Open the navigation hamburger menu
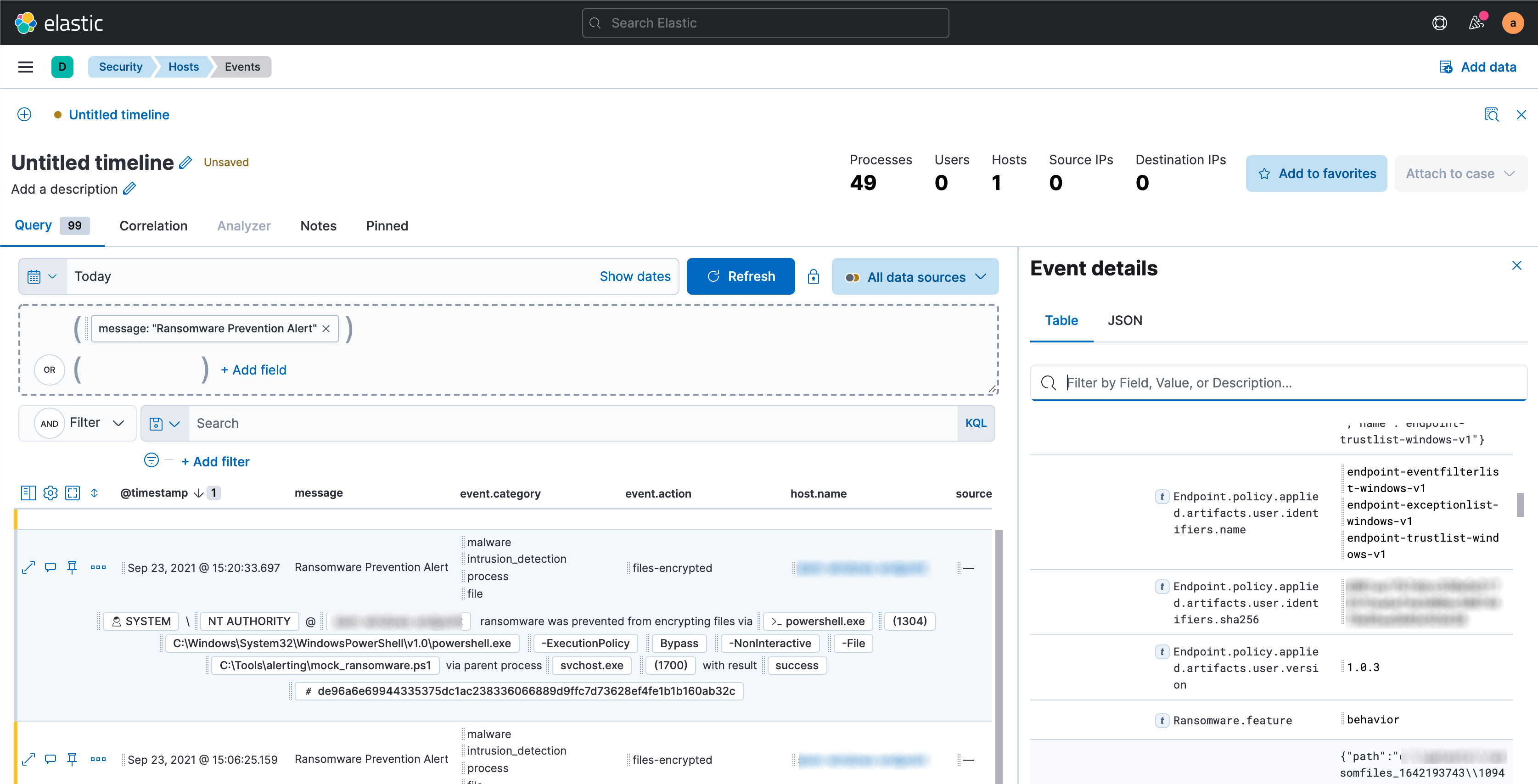Screen dimensions: 1538x784 (25, 67)
